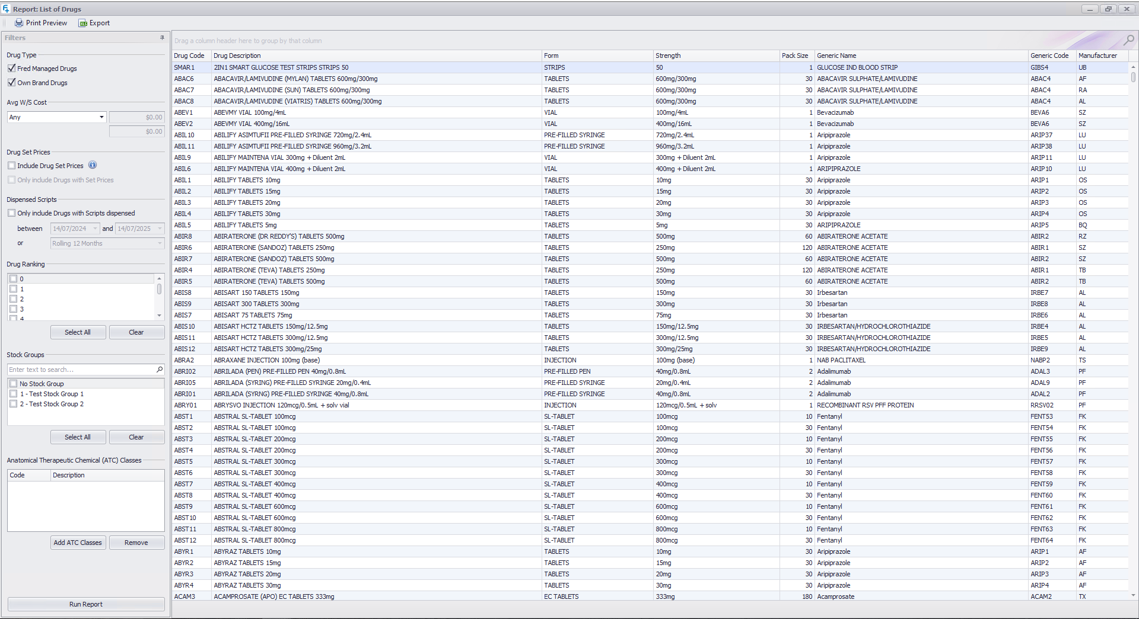
Task: Click ATC Classes Code column header
Action: coord(29,475)
